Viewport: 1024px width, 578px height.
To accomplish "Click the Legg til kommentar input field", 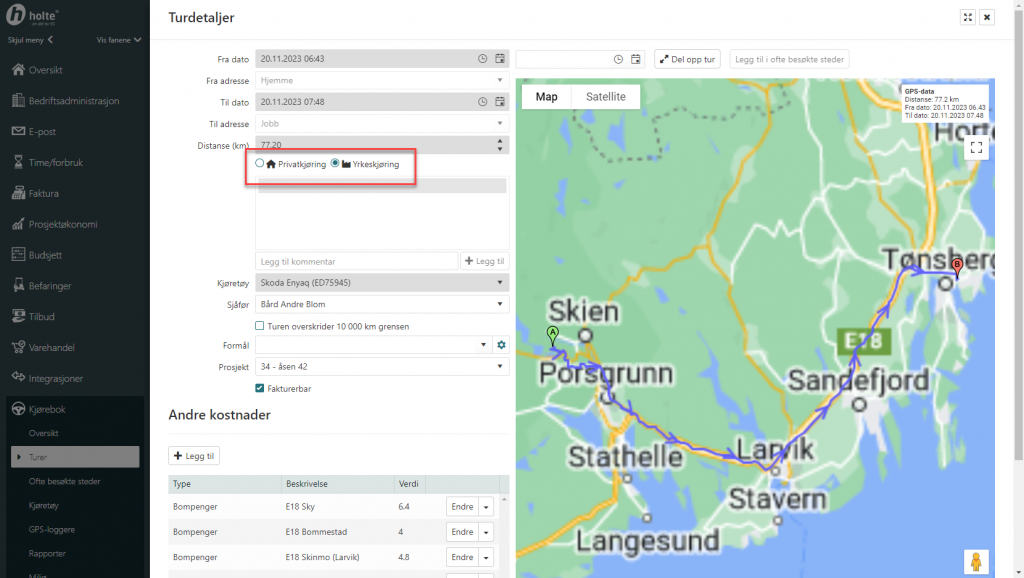I will click(355, 261).
